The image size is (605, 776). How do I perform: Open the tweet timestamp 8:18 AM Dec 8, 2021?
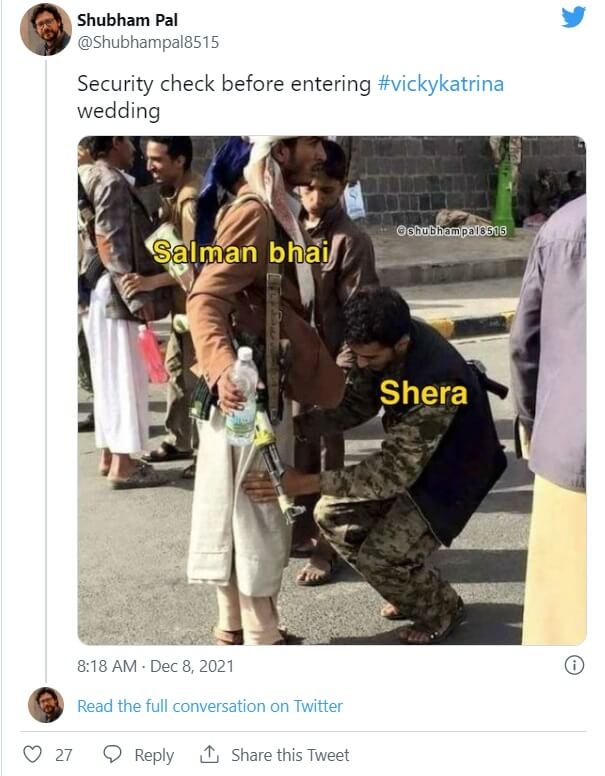[x=155, y=666]
